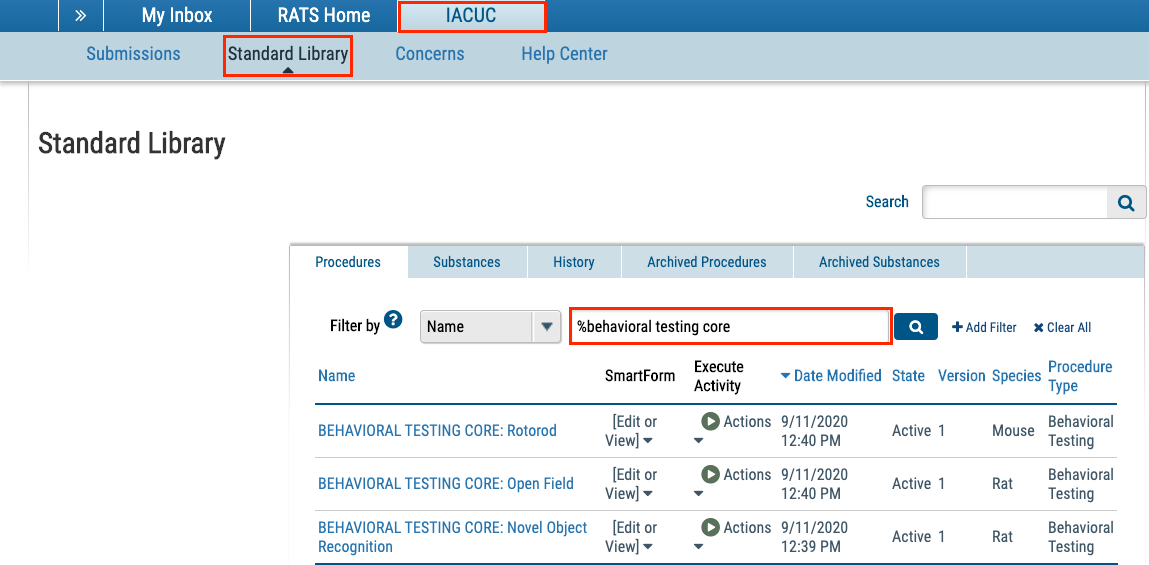Click Actions play icon for Novel Object Recognition
This screenshot has width=1149, height=565.
tap(710, 527)
